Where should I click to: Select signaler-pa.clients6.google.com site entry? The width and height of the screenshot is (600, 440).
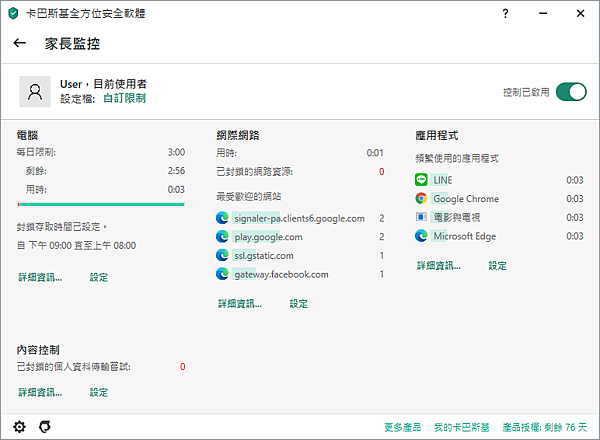point(299,218)
